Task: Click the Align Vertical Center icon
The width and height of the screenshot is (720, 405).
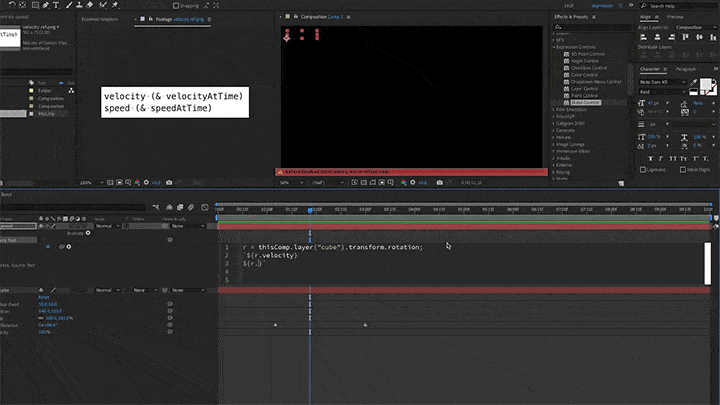Action: pos(699,37)
